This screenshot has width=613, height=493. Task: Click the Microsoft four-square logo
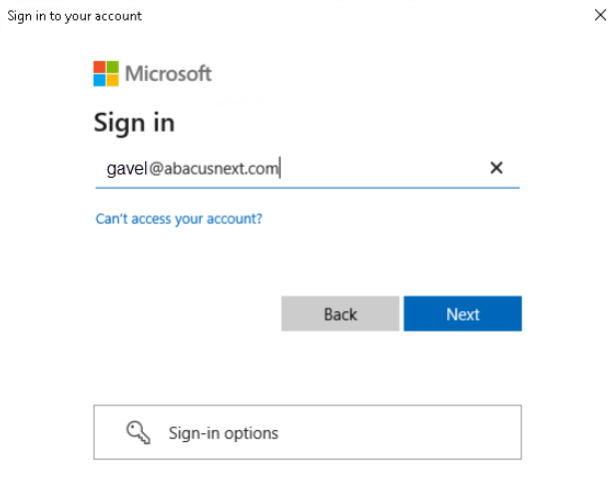pos(106,74)
